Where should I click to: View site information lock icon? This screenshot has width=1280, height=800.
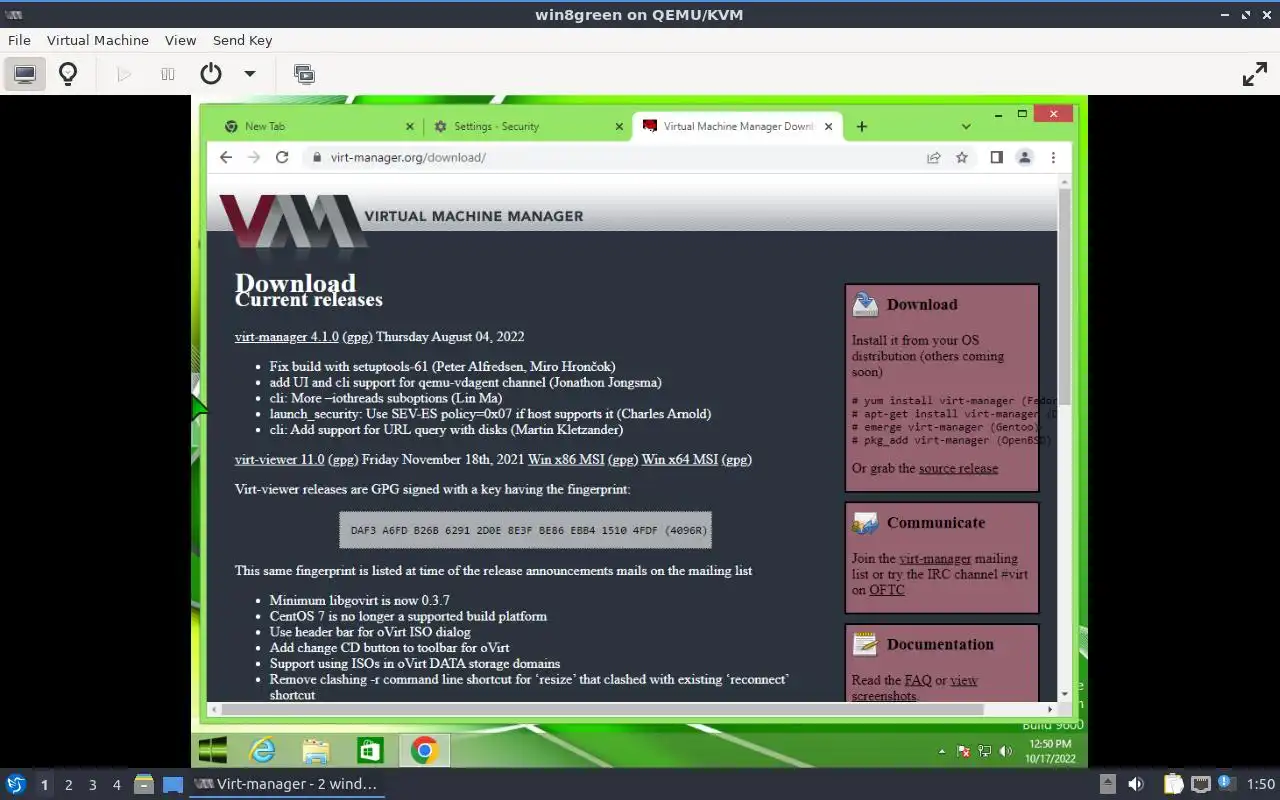tap(316, 157)
